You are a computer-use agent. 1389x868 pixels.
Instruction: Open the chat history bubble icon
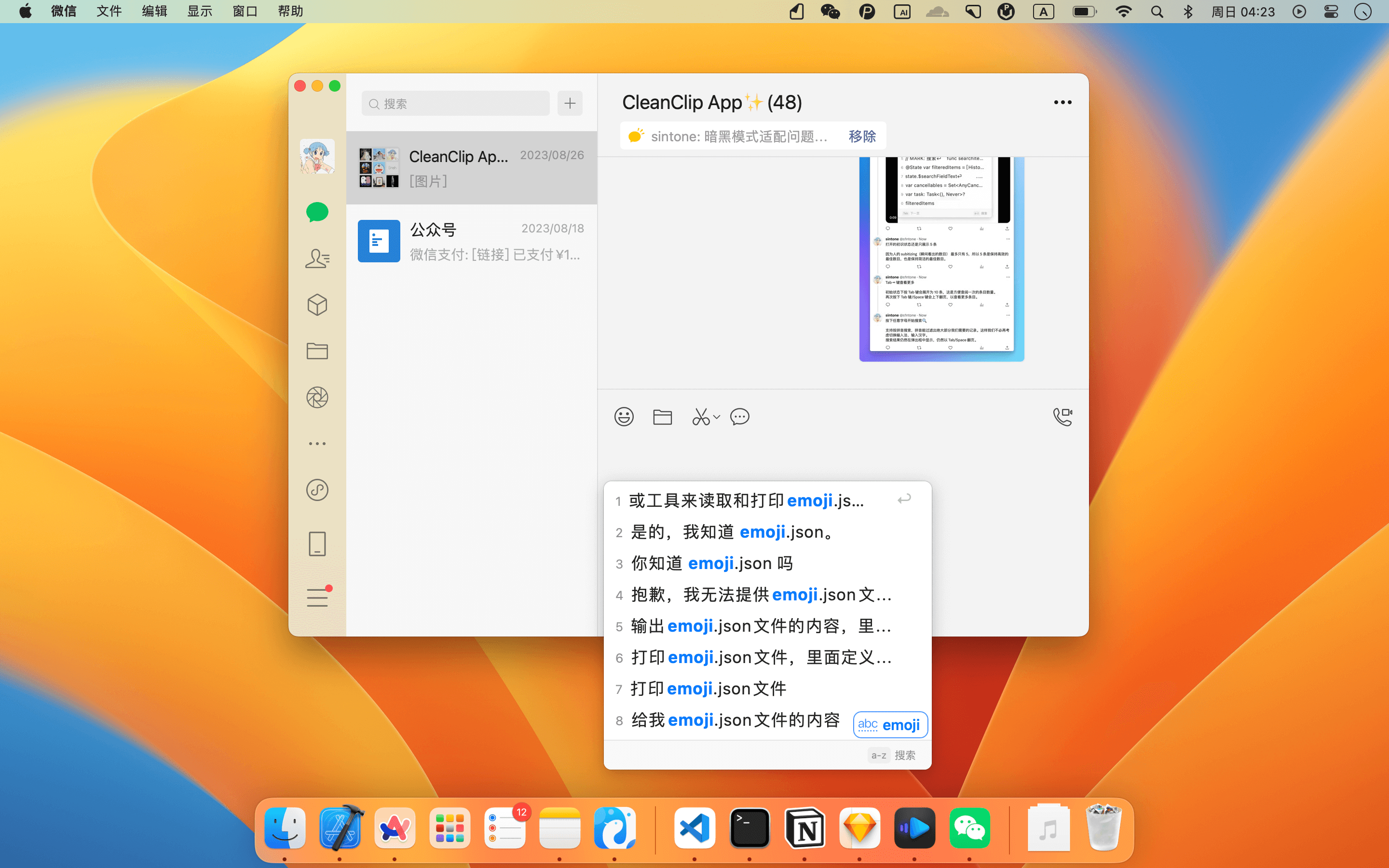739,416
